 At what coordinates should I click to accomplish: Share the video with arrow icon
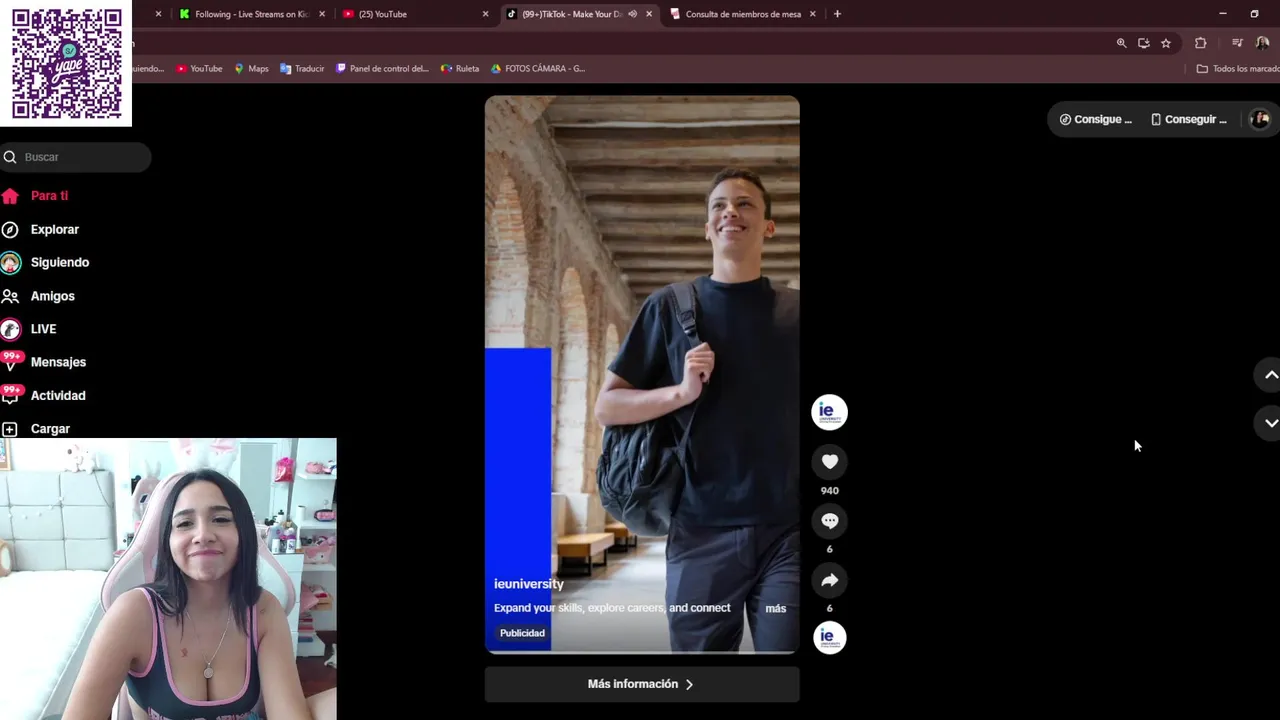click(829, 580)
